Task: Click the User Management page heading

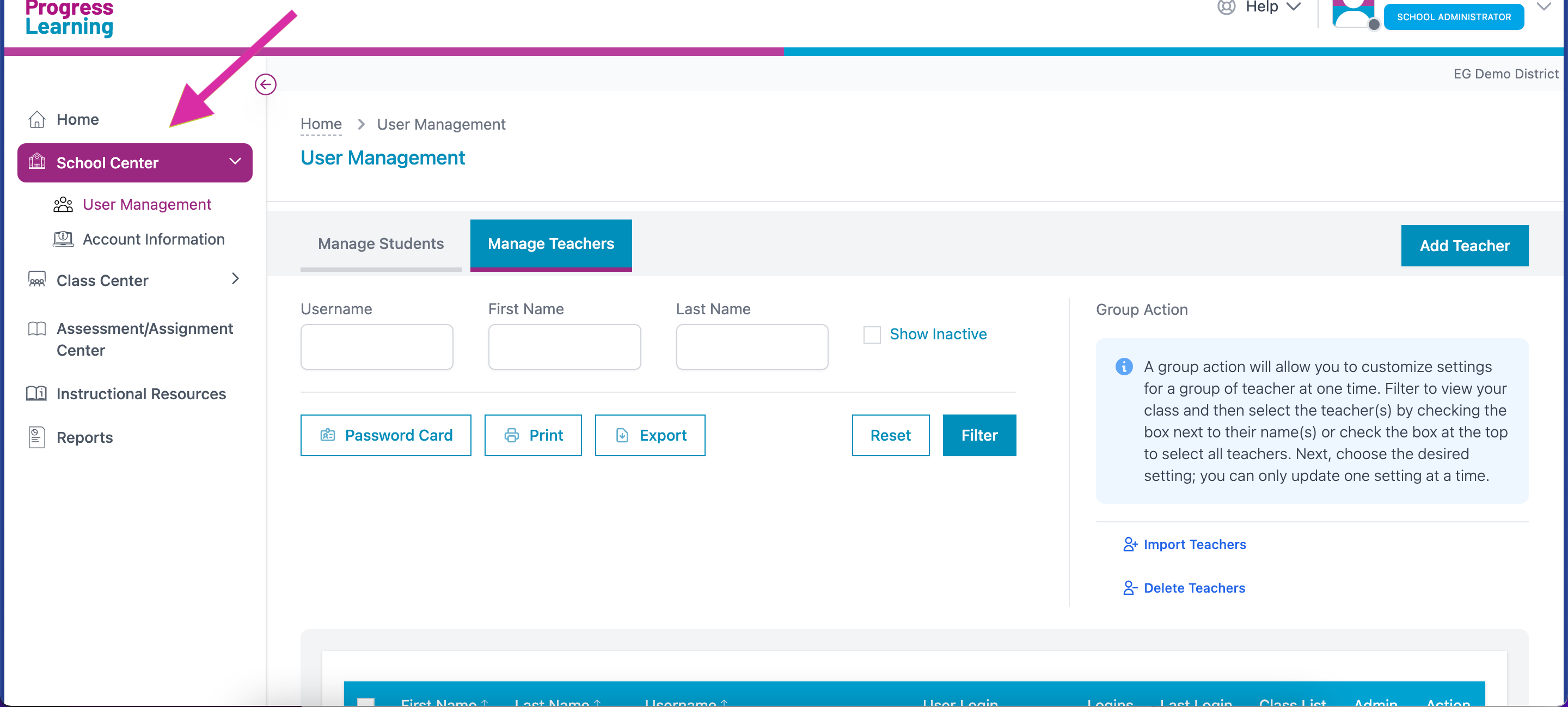Action: click(383, 159)
